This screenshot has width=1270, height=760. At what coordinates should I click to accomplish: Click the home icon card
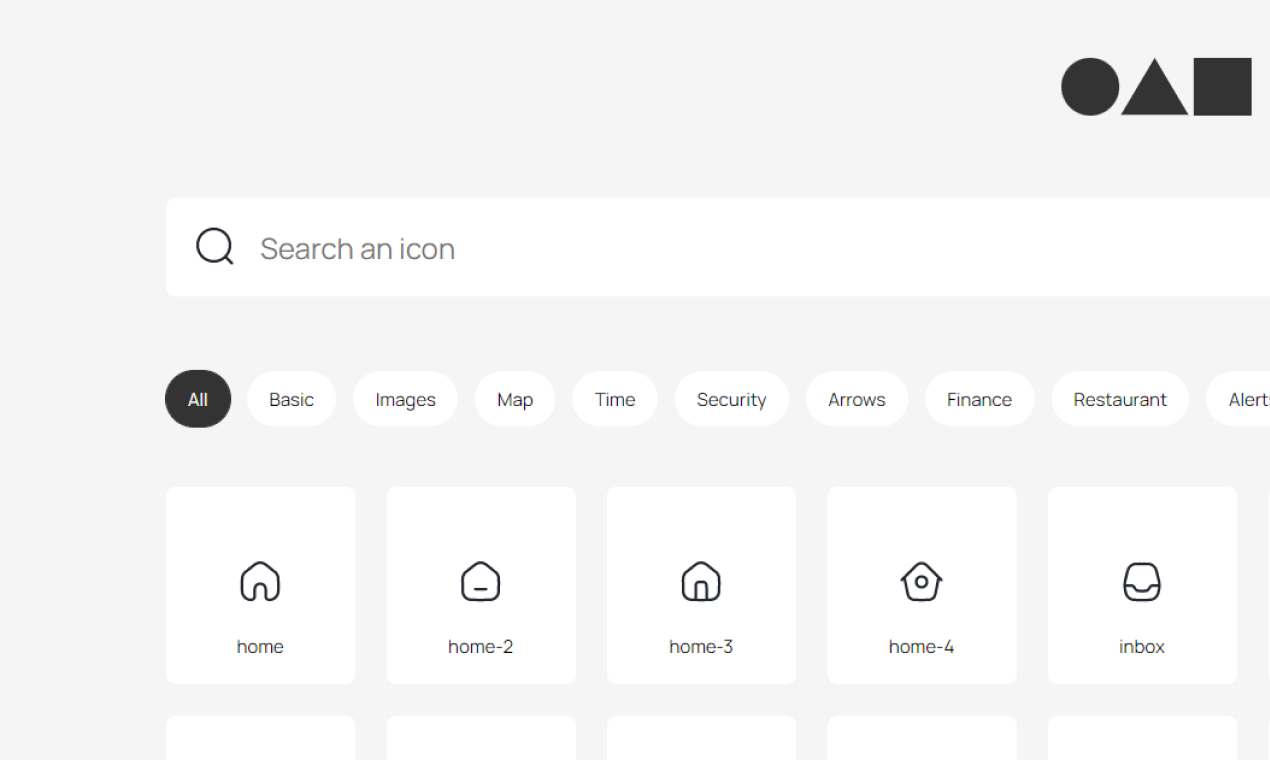pyautogui.click(x=260, y=585)
